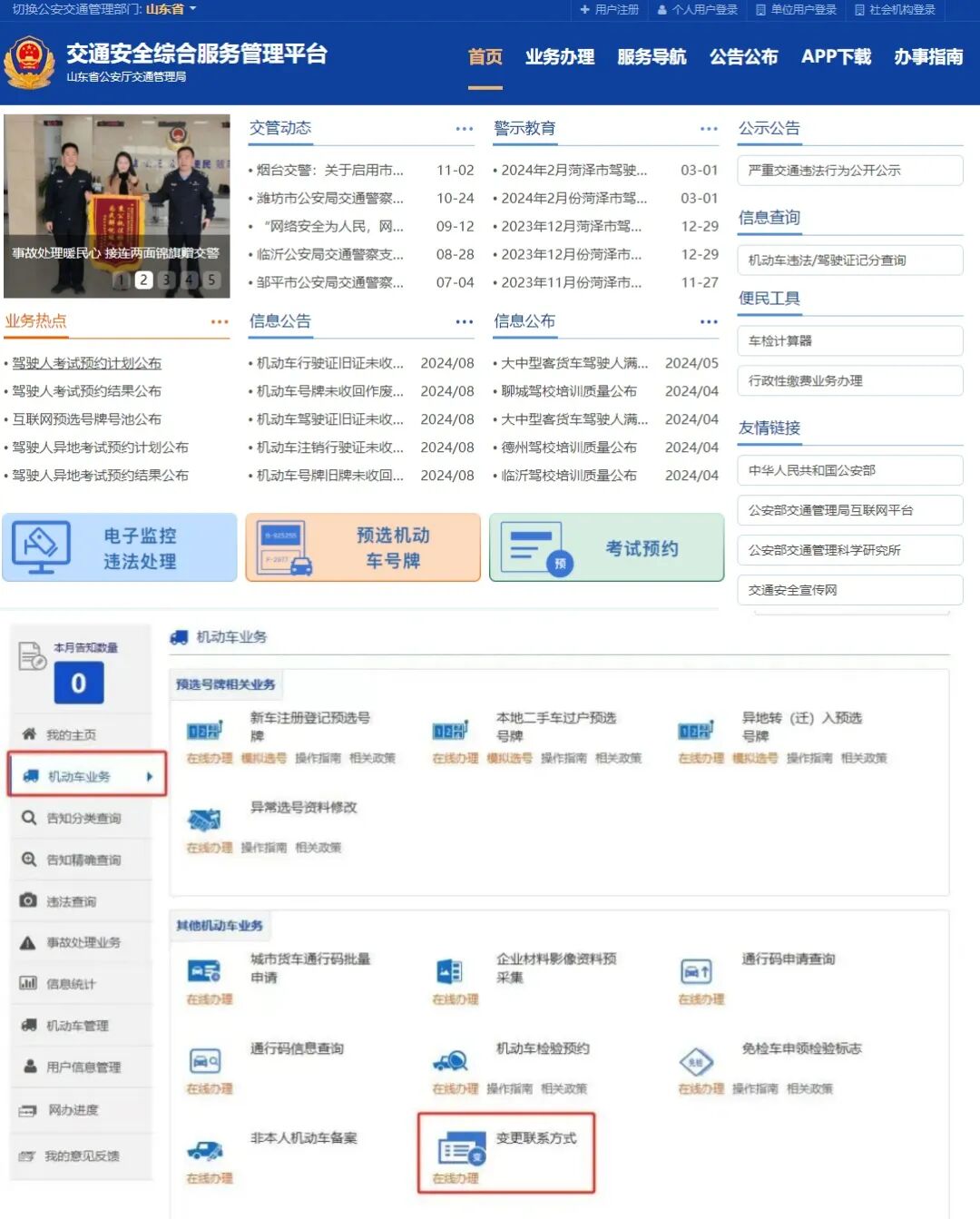Image resolution: width=980 pixels, height=1219 pixels.
Task: Click the news carousel banner photo
Action: pyautogui.click(x=116, y=205)
